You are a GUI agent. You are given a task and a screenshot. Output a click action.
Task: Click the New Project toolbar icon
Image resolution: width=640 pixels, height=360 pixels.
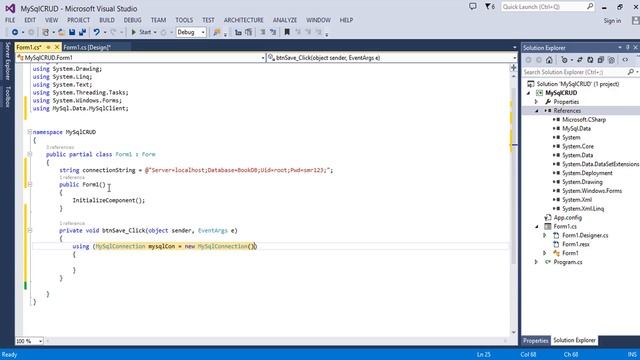[46, 32]
